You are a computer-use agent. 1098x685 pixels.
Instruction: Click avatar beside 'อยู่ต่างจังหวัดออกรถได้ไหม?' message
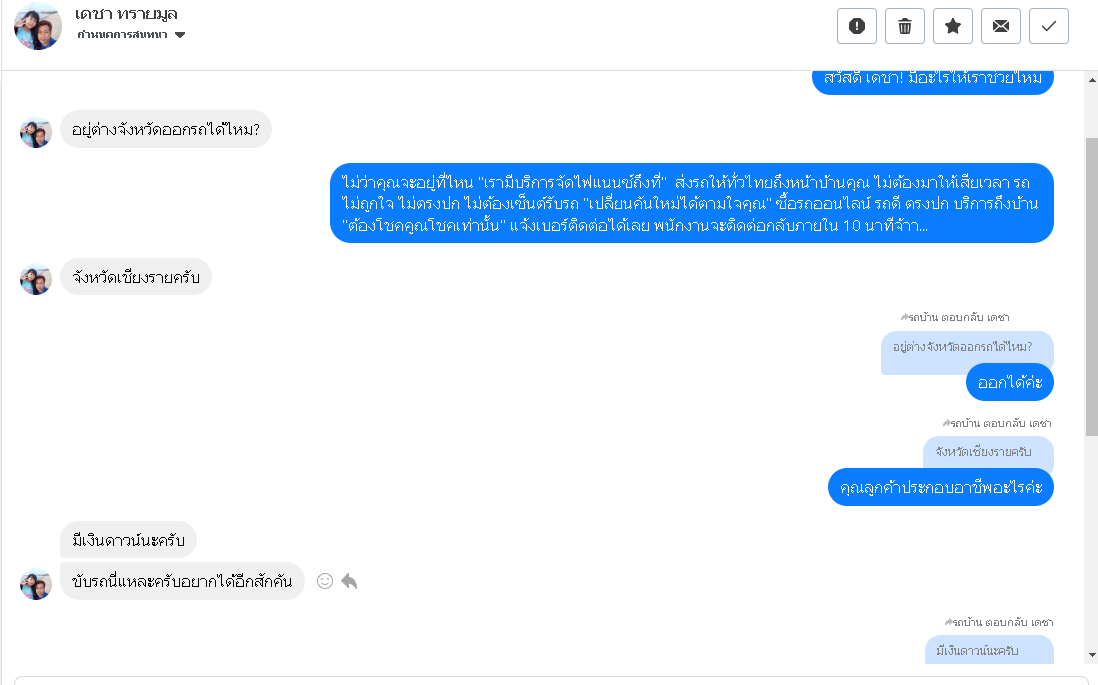click(x=36, y=132)
